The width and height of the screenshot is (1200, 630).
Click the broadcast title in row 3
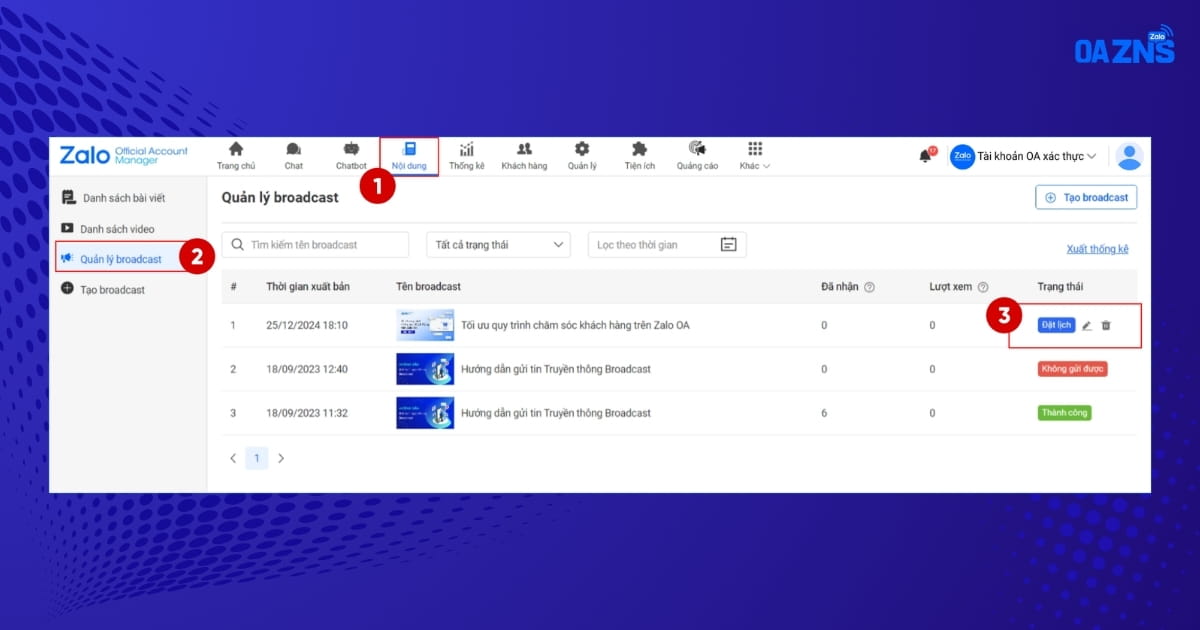click(x=556, y=413)
